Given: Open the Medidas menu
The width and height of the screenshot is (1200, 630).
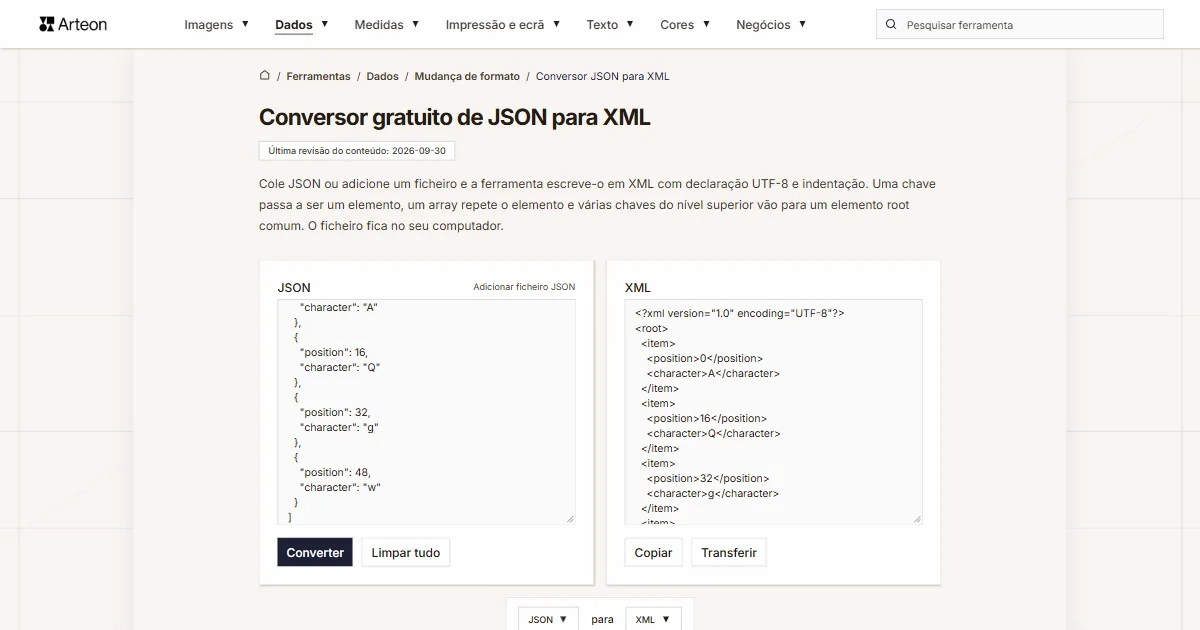Looking at the screenshot, I should 387,24.
